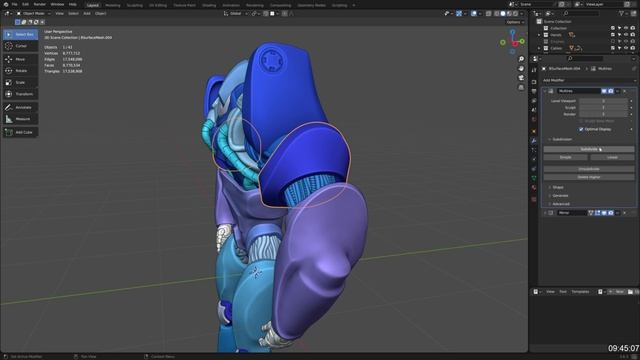
Task: Open folder icon in text editor header
Action: coord(630,291)
